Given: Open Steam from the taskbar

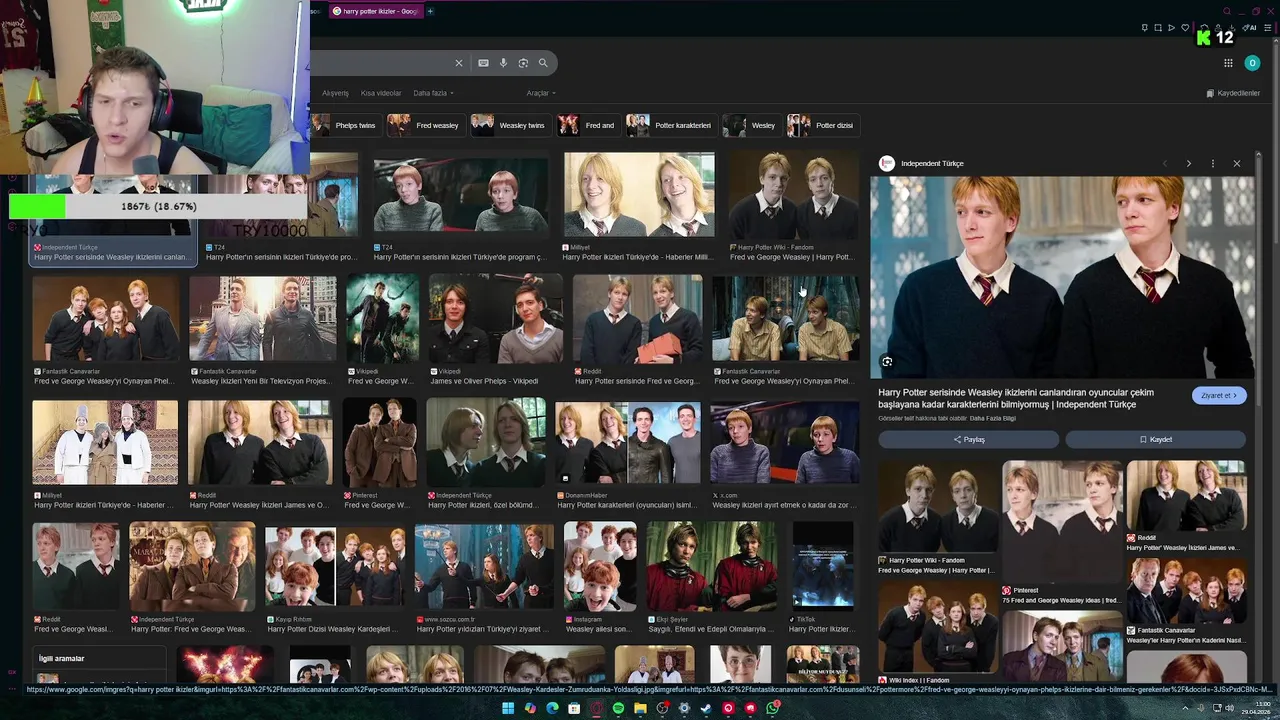Looking at the screenshot, I should point(706,708).
